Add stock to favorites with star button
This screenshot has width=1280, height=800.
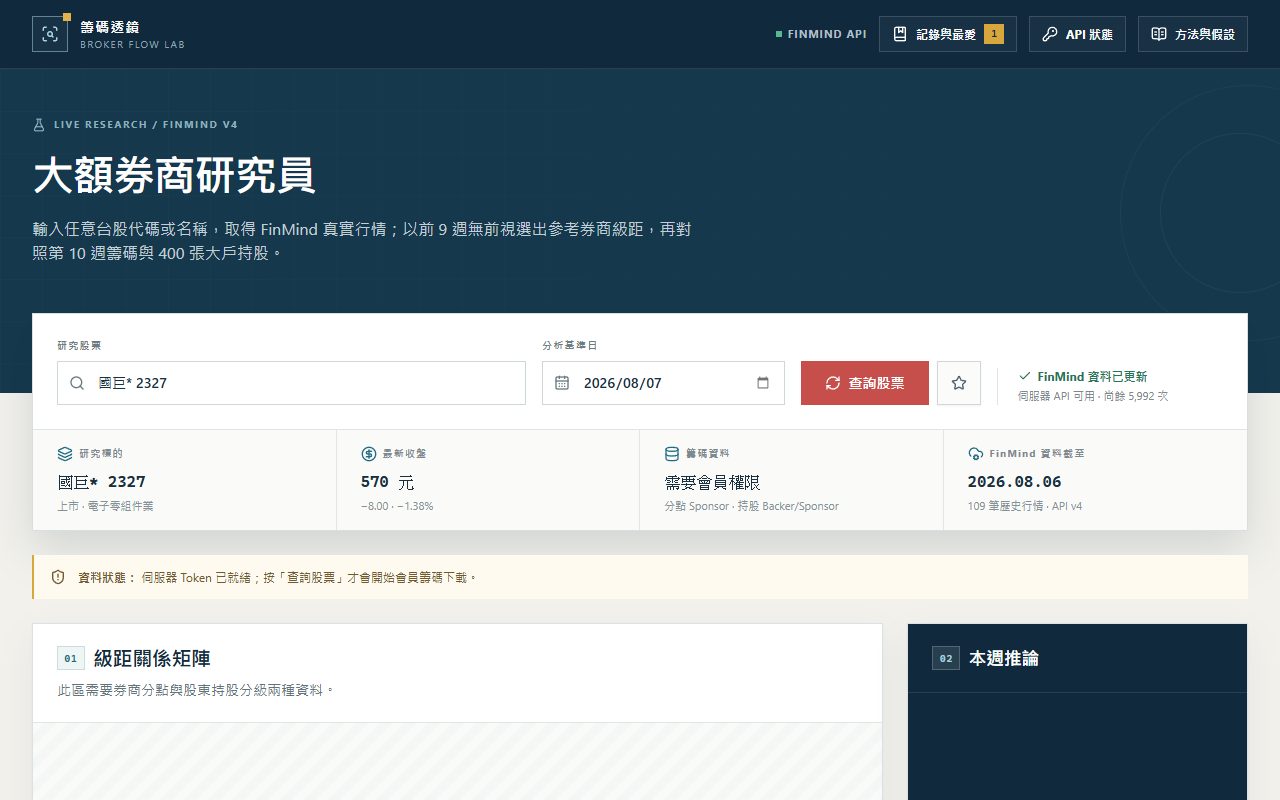tap(959, 383)
